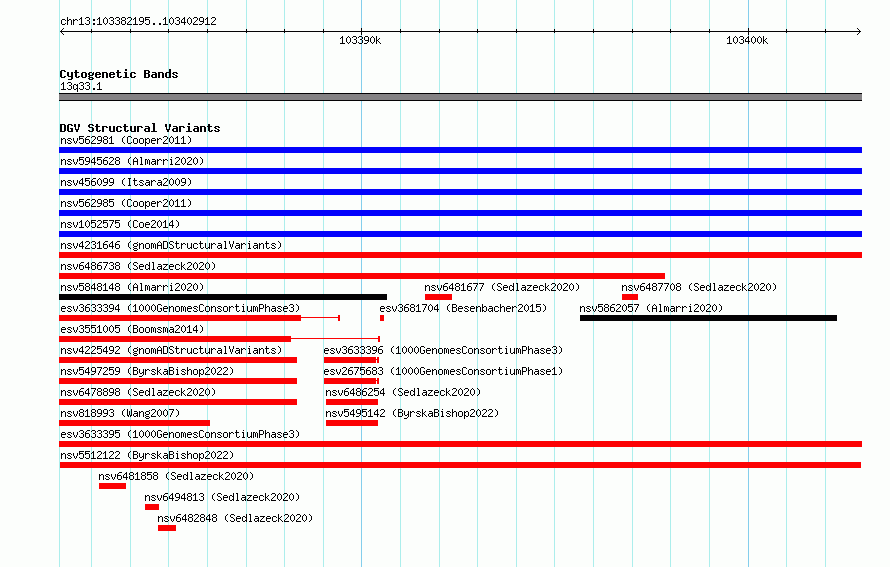Open the nsv1052575 (Coe2014) variant
Viewport: 890px width, 567px height.
click(120, 224)
